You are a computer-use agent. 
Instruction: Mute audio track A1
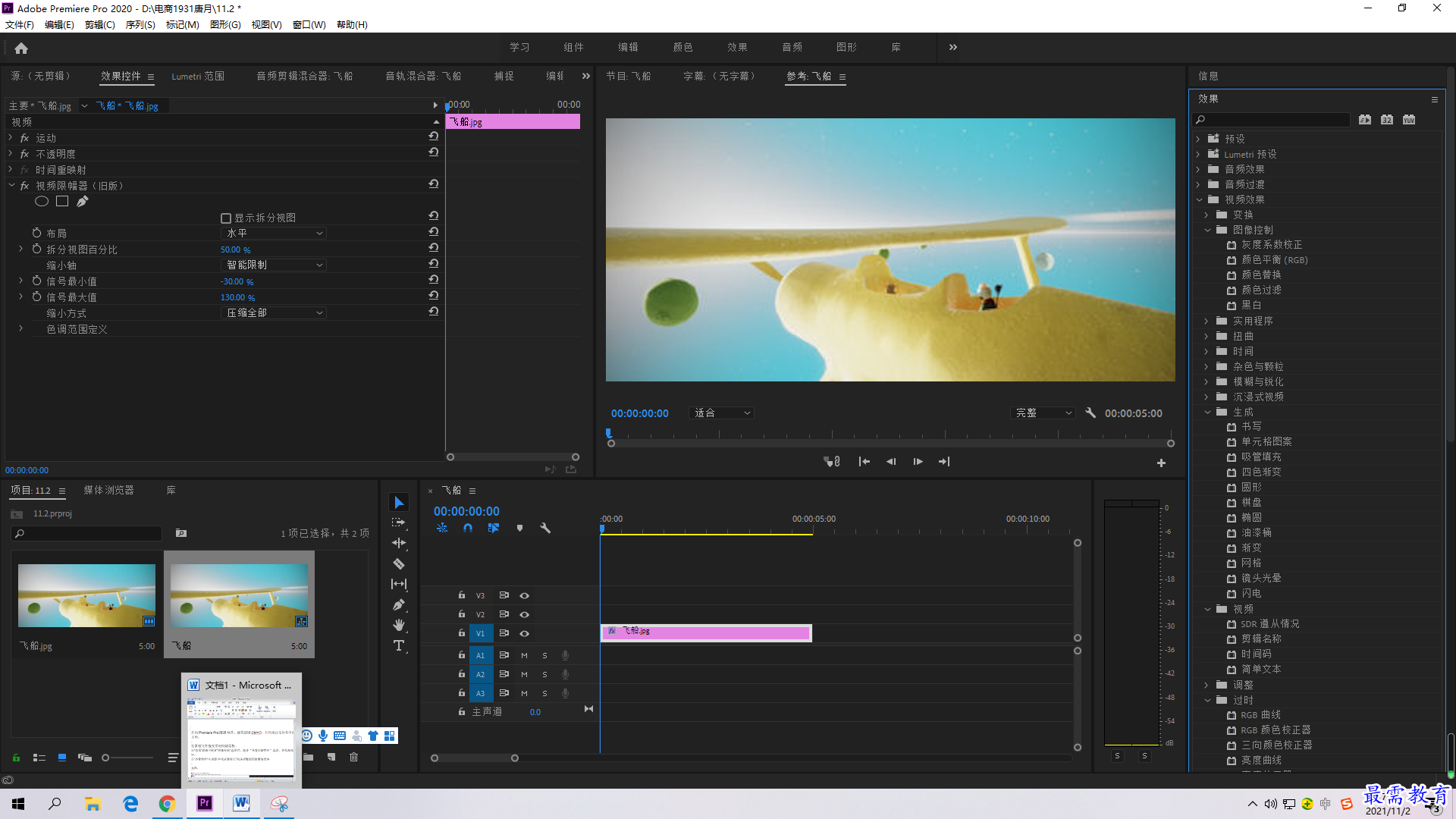pyautogui.click(x=524, y=655)
